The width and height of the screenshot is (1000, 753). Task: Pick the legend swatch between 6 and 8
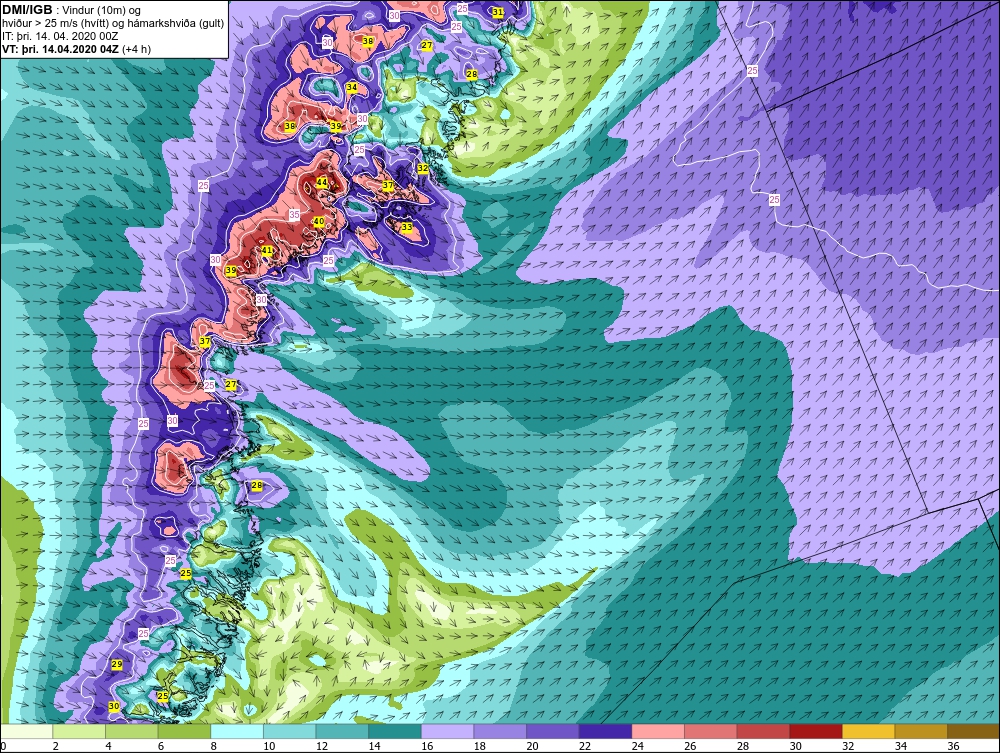coord(184,731)
